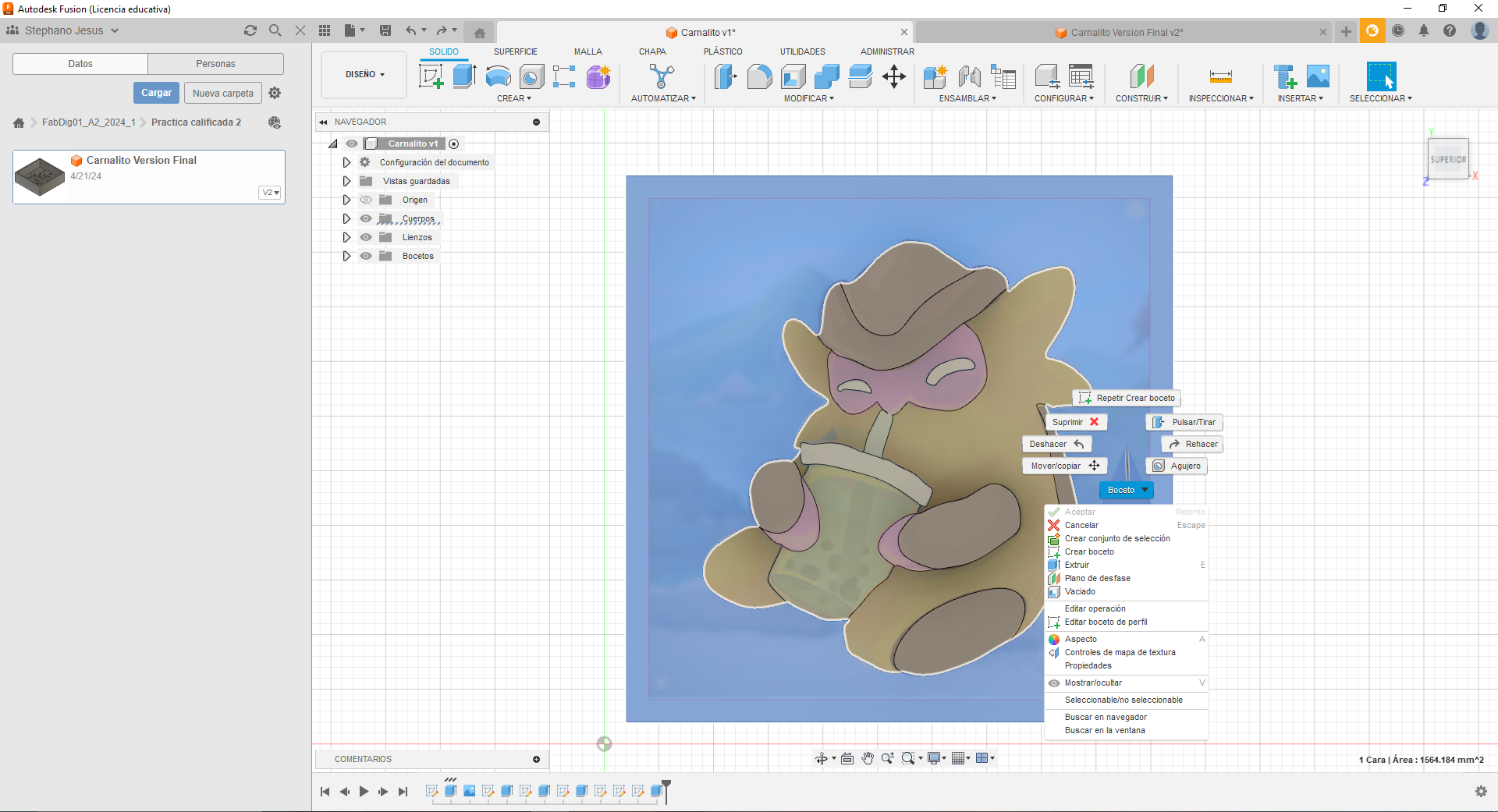Open the Automatizar fork icon
Viewport: 1498px width, 812px height.
point(662,76)
